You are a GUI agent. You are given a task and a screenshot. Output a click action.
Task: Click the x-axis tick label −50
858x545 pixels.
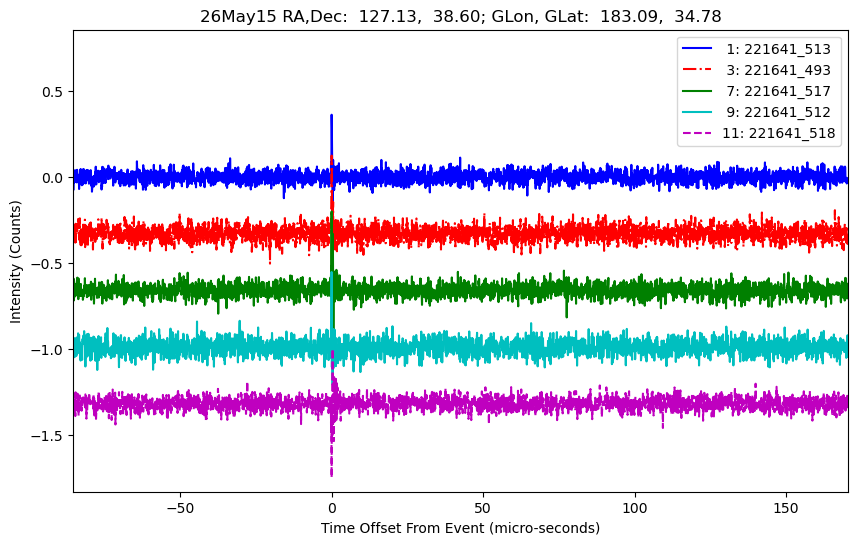point(181,508)
